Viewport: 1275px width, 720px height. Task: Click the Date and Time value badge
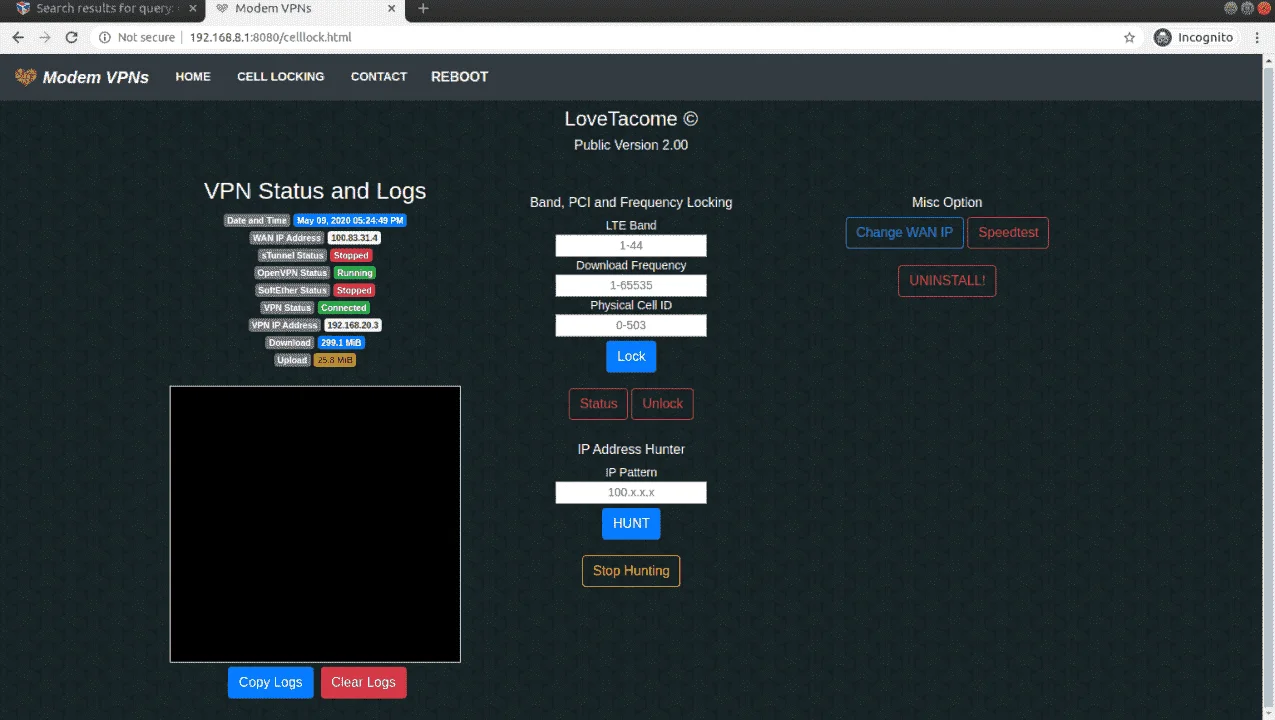350,221
